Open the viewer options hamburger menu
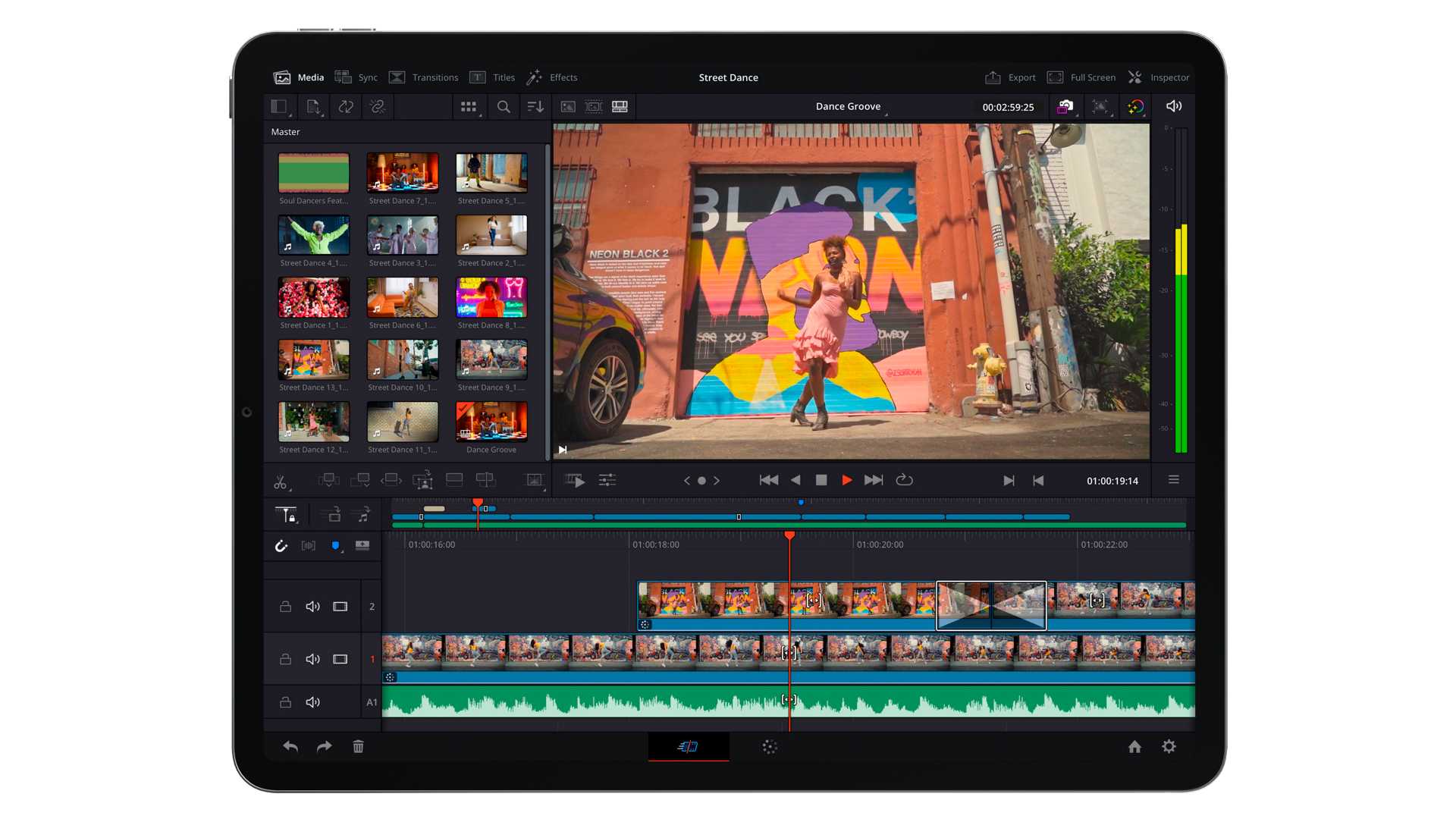This screenshot has height=819, width=1456. [x=1173, y=480]
